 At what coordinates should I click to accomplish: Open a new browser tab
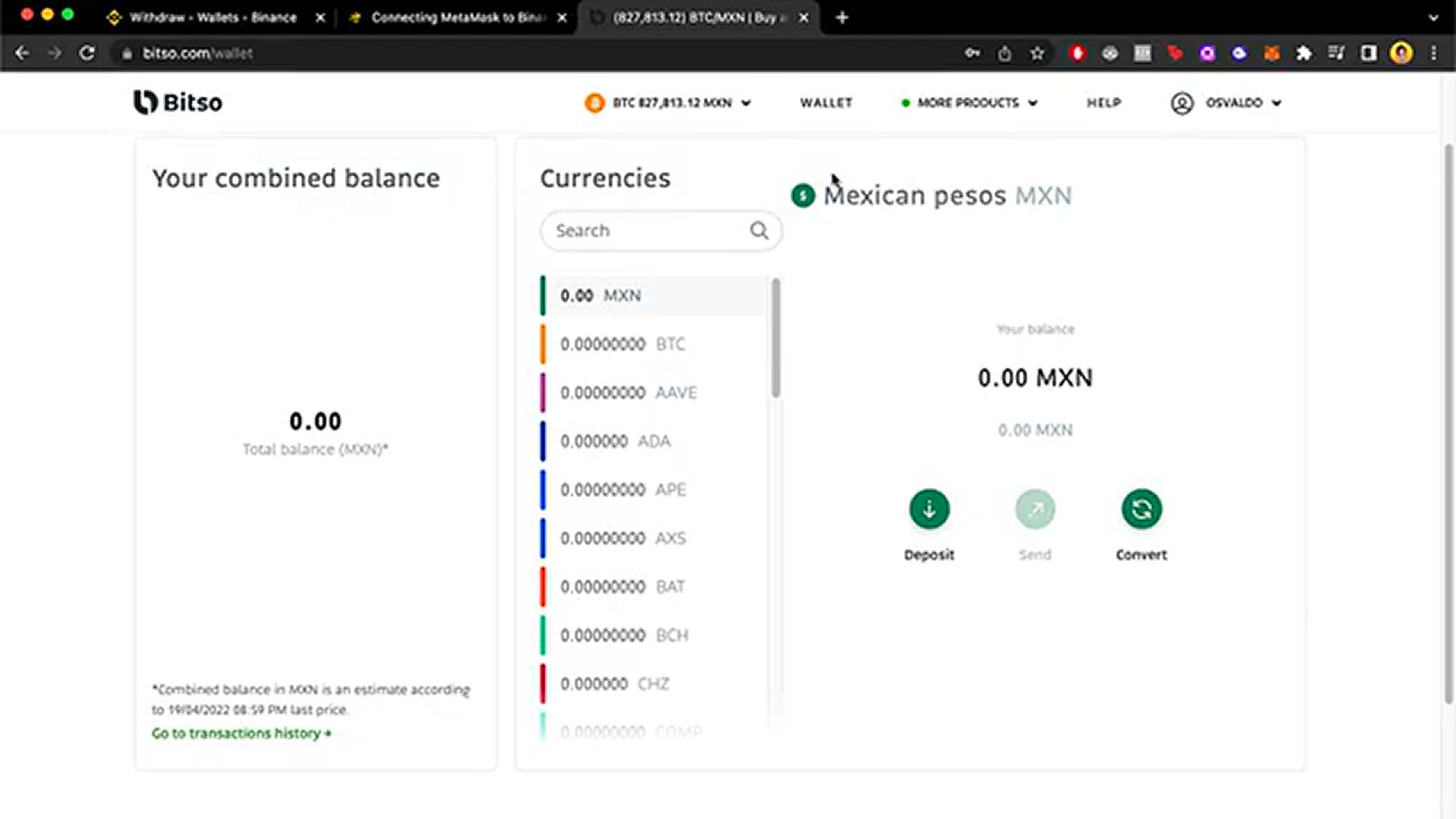pos(843,17)
